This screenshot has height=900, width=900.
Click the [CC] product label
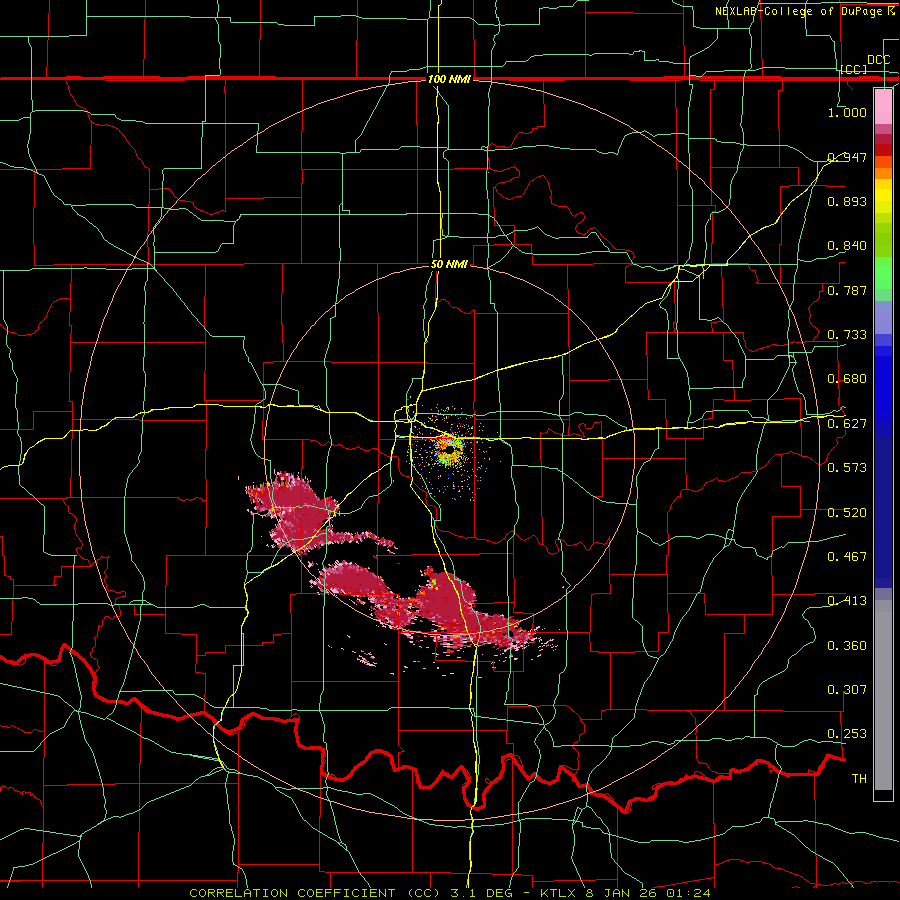(x=854, y=69)
